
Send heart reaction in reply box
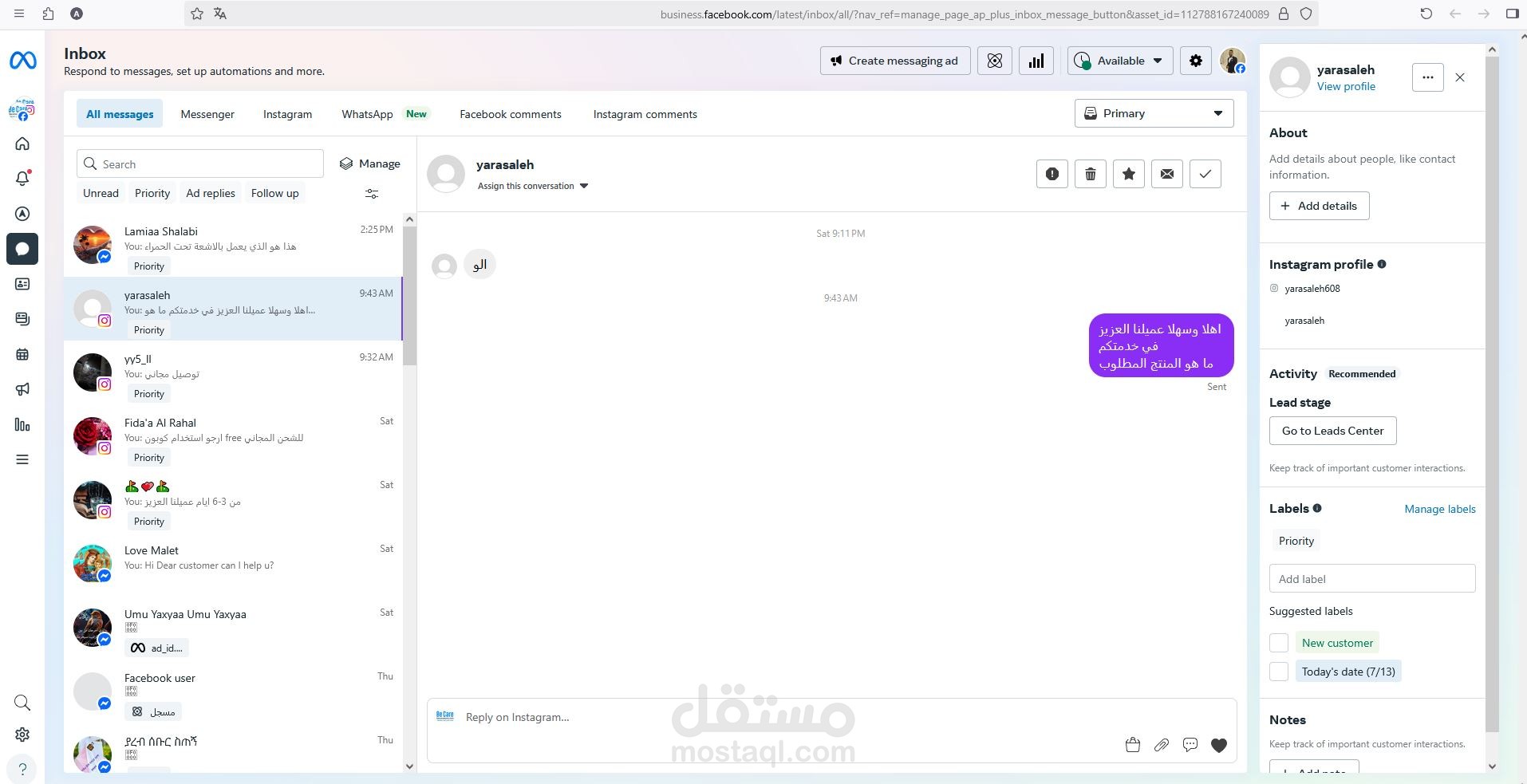[1219, 745]
